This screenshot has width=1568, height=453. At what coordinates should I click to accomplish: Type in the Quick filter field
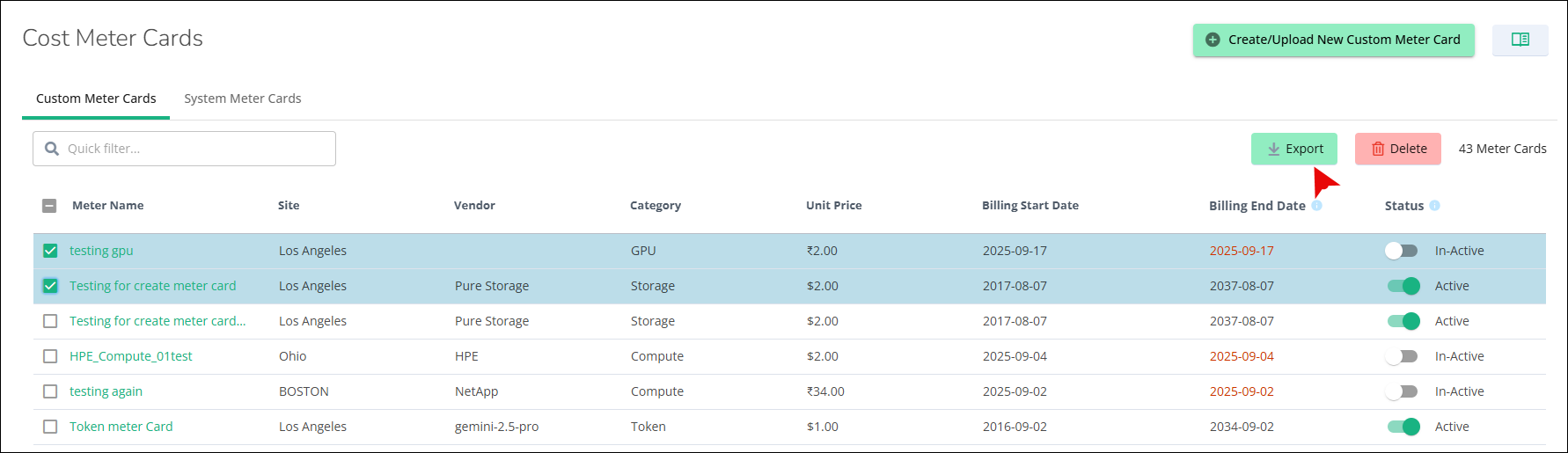198,149
